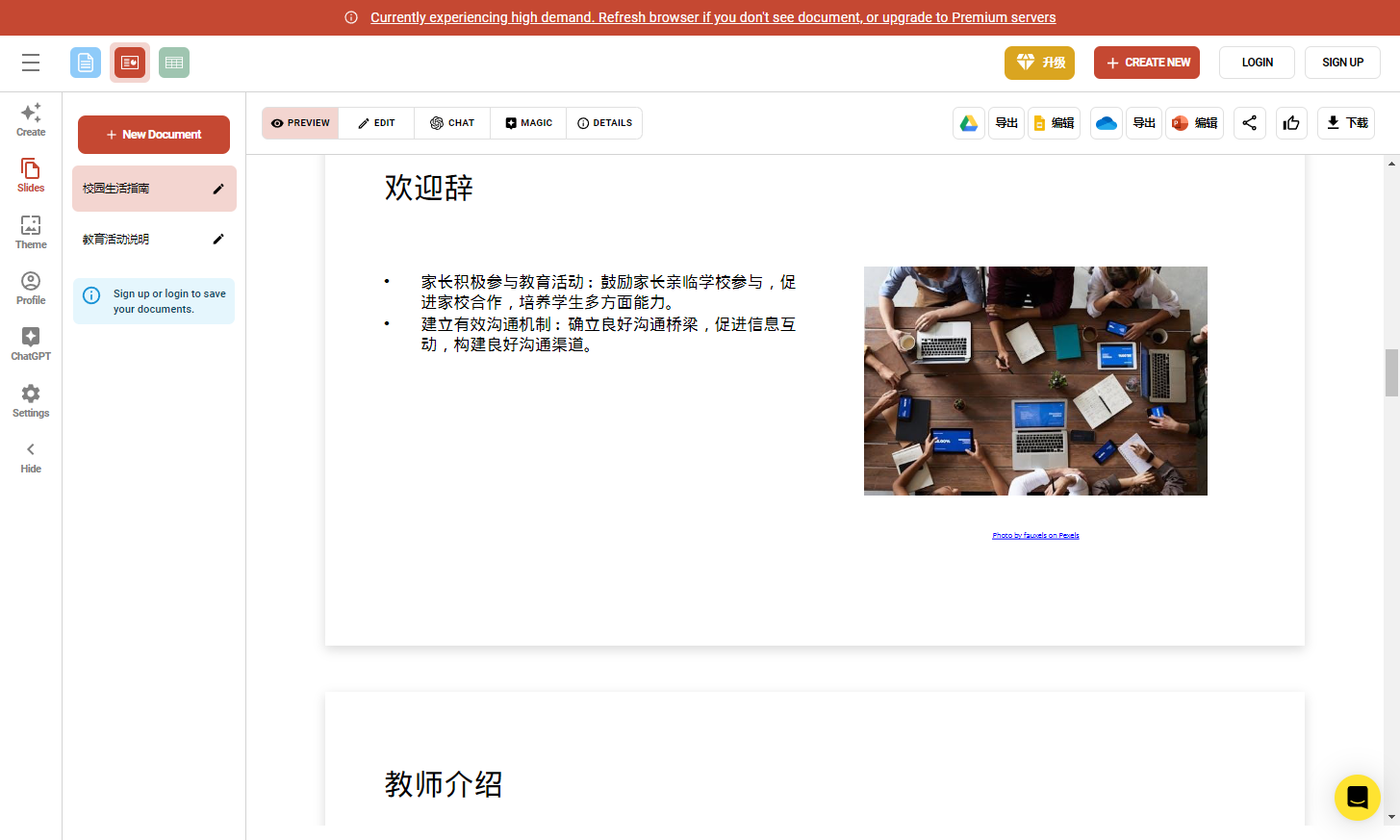This screenshot has width=1400, height=840.
Task: Open ChatGPT in the sidebar
Action: (x=31, y=344)
